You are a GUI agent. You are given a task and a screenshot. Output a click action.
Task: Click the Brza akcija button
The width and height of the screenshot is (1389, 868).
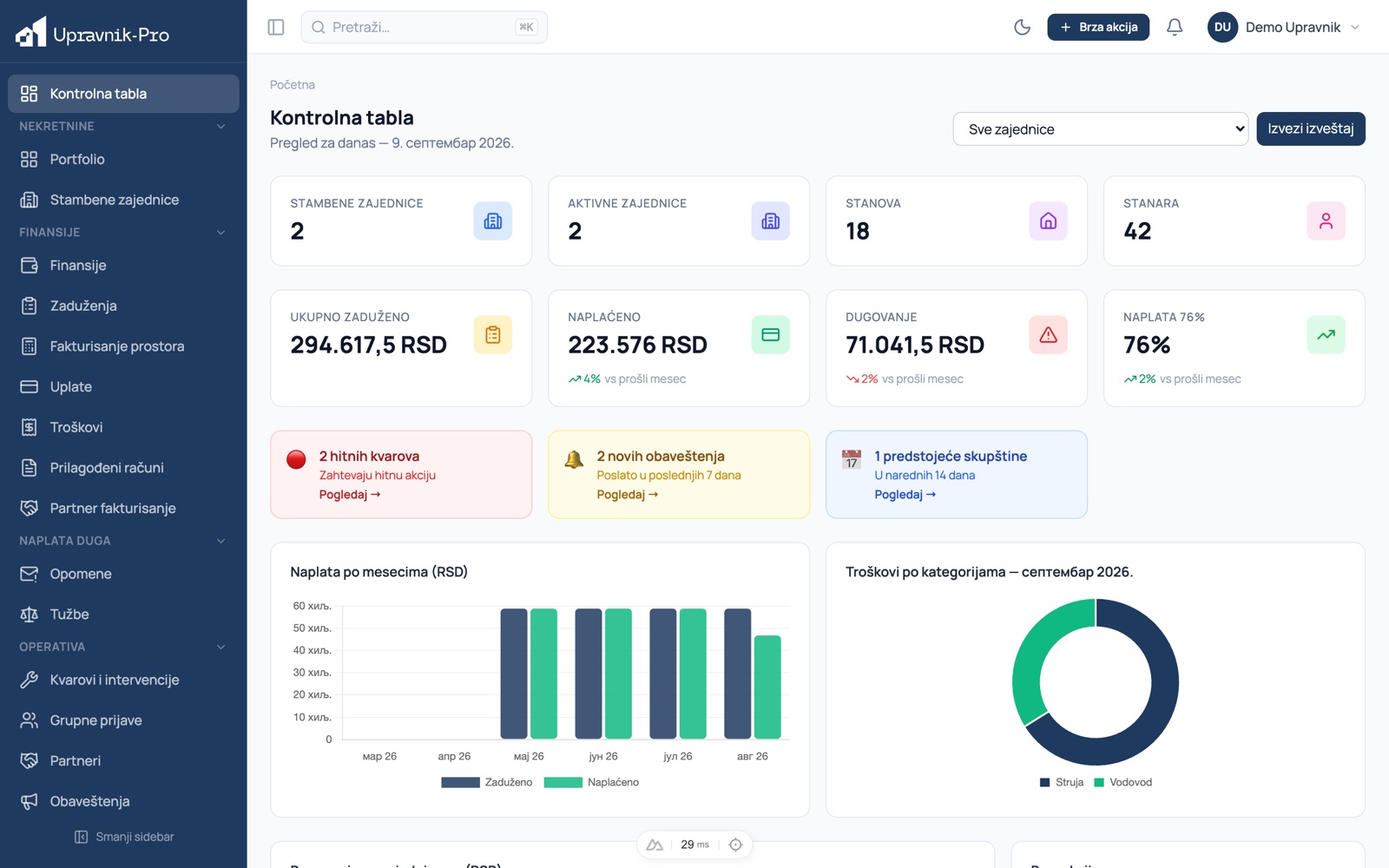coord(1098,27)
